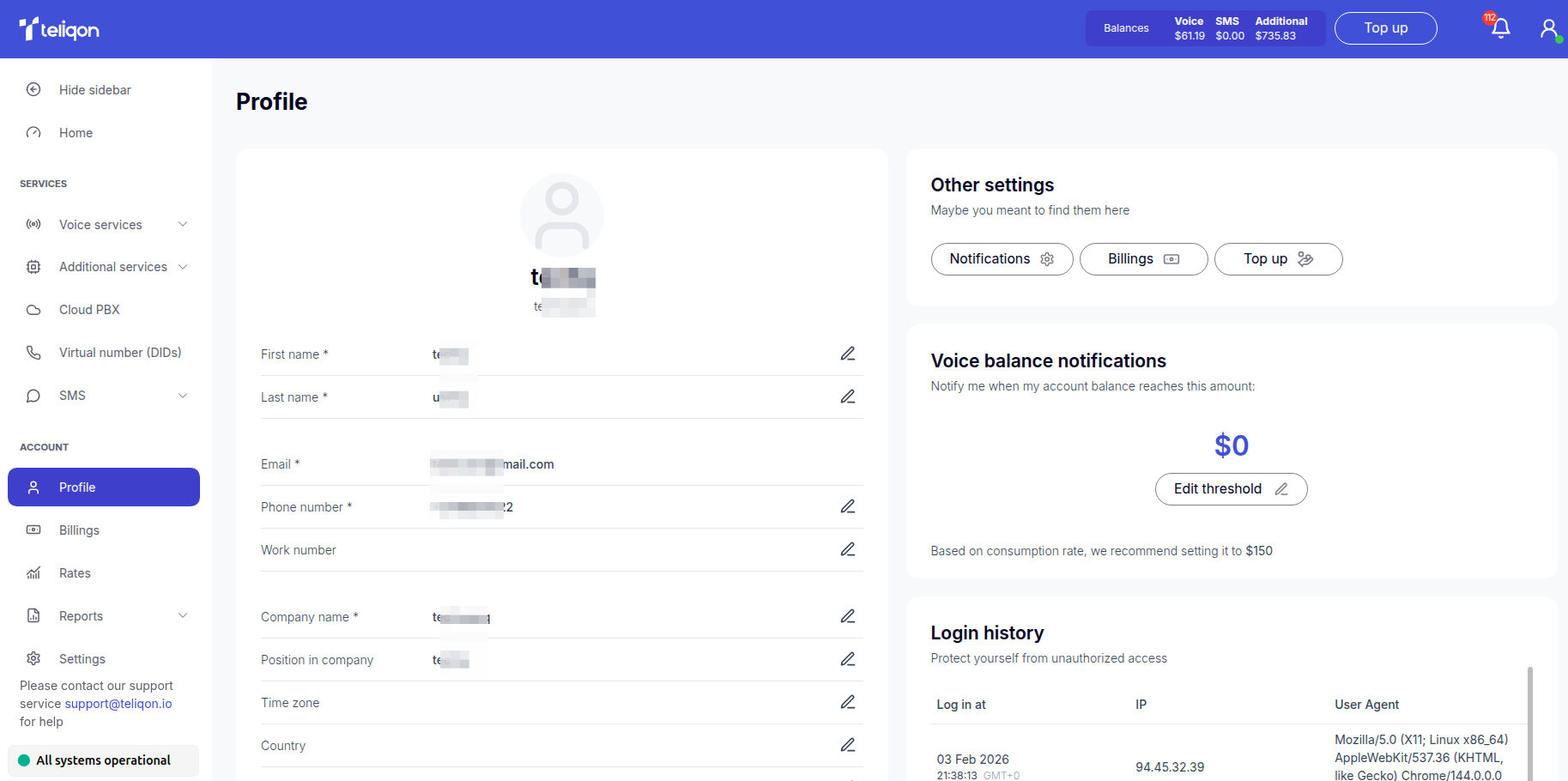Expand the Reports section chevron
The width and height of the screenshot is (1568, 781).
[x=182, y=616]
